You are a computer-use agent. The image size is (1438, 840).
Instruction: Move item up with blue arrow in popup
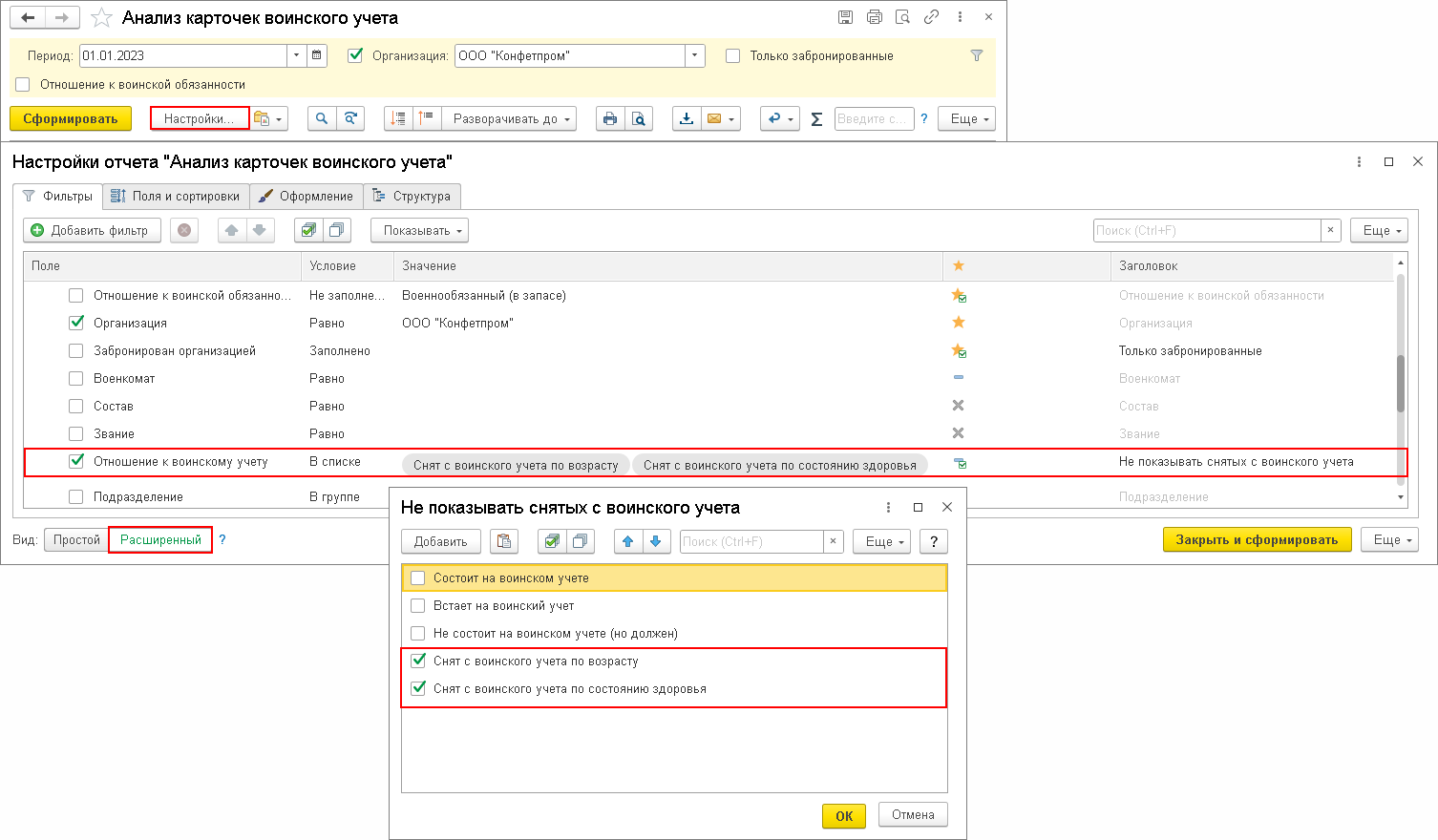[627, 541]
